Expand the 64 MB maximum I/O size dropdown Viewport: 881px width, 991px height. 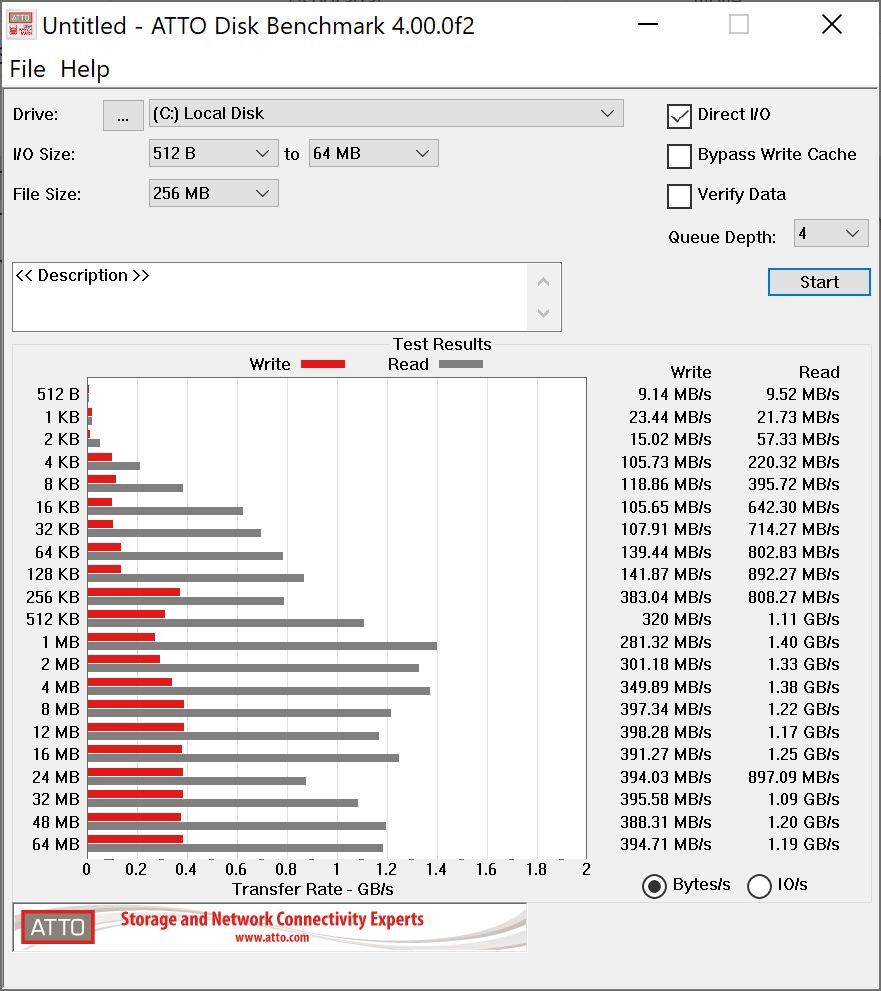pos(373,154)
